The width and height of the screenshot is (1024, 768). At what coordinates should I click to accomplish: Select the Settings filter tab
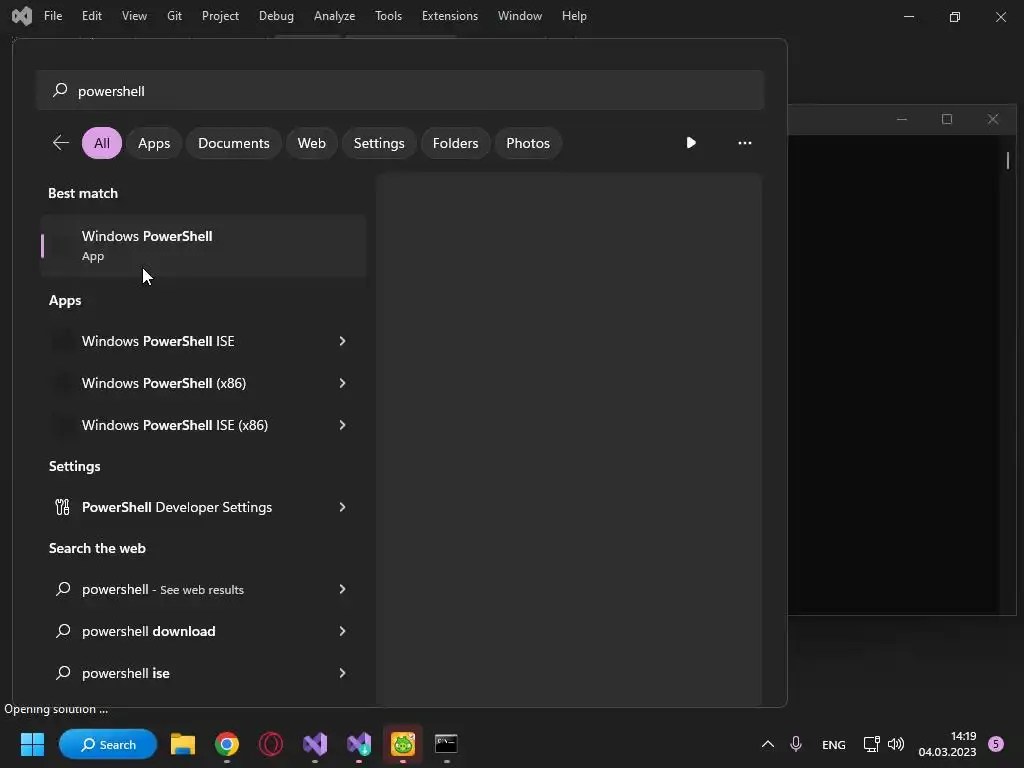coord(379,143)
